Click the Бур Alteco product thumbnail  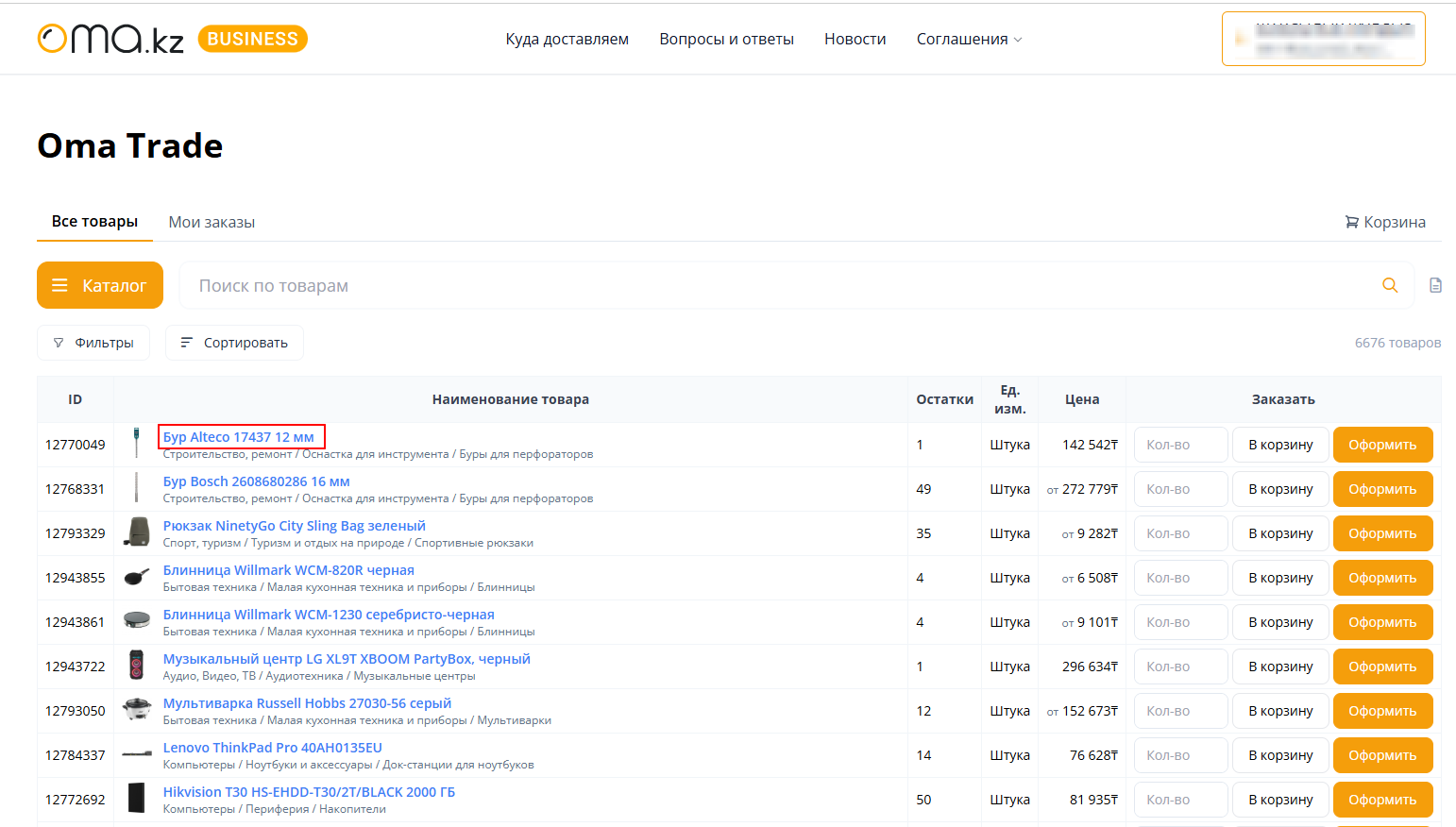point(137,444)
